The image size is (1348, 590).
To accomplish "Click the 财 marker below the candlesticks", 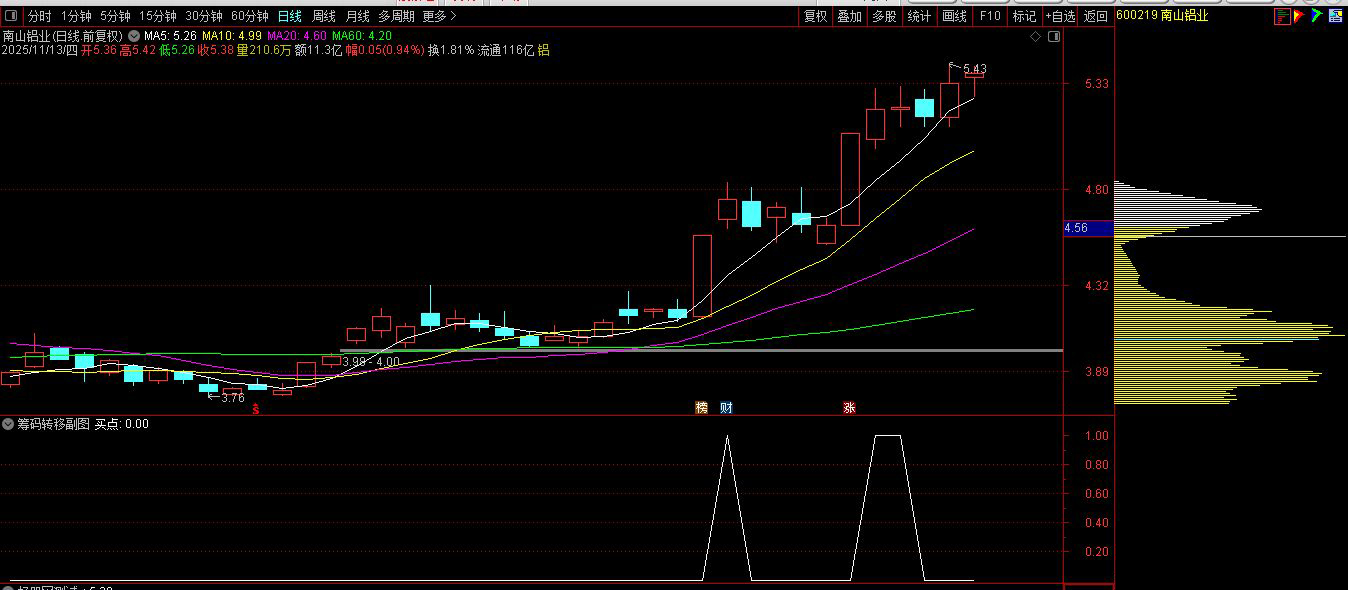I will tap(726, 408).
